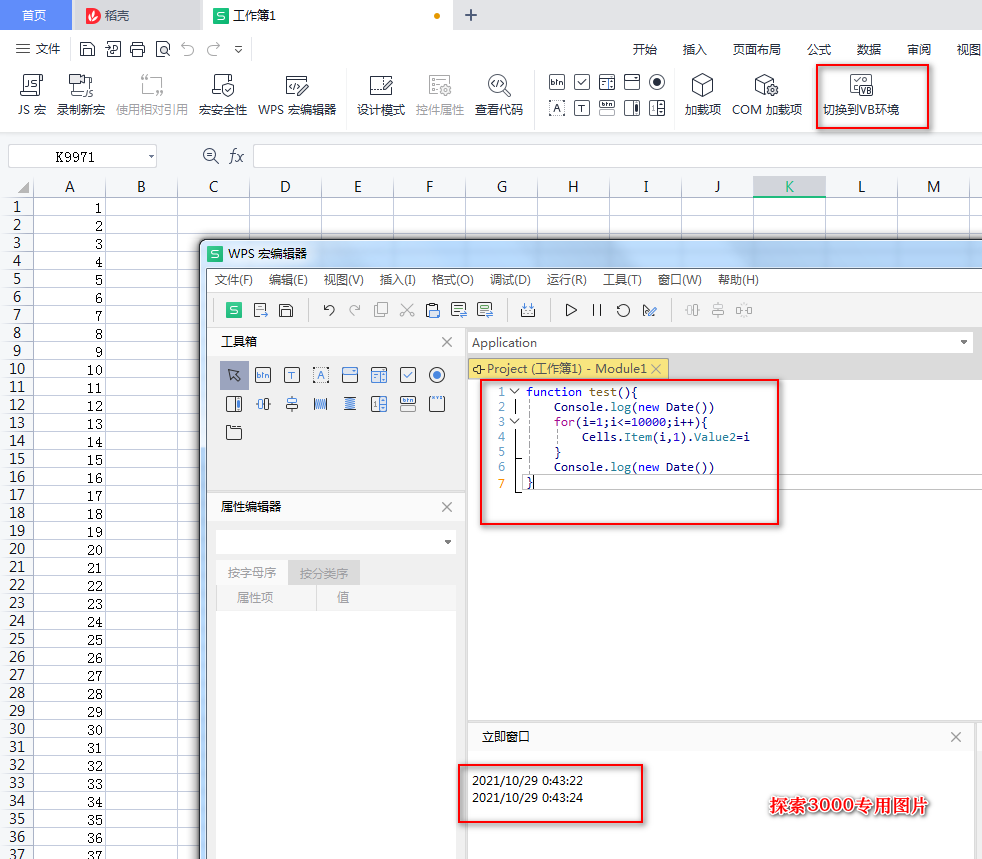982x859 pixels.
Task: Start 录制新宏 macro recording
Action: 81,95
